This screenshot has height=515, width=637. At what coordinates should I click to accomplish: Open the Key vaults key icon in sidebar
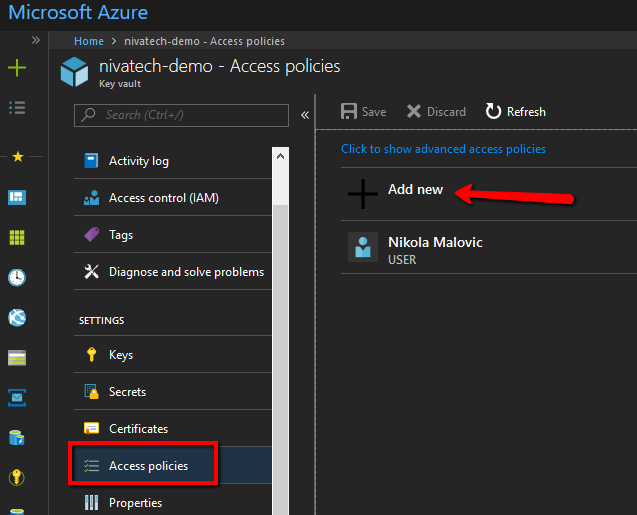[x=17, y=477]
